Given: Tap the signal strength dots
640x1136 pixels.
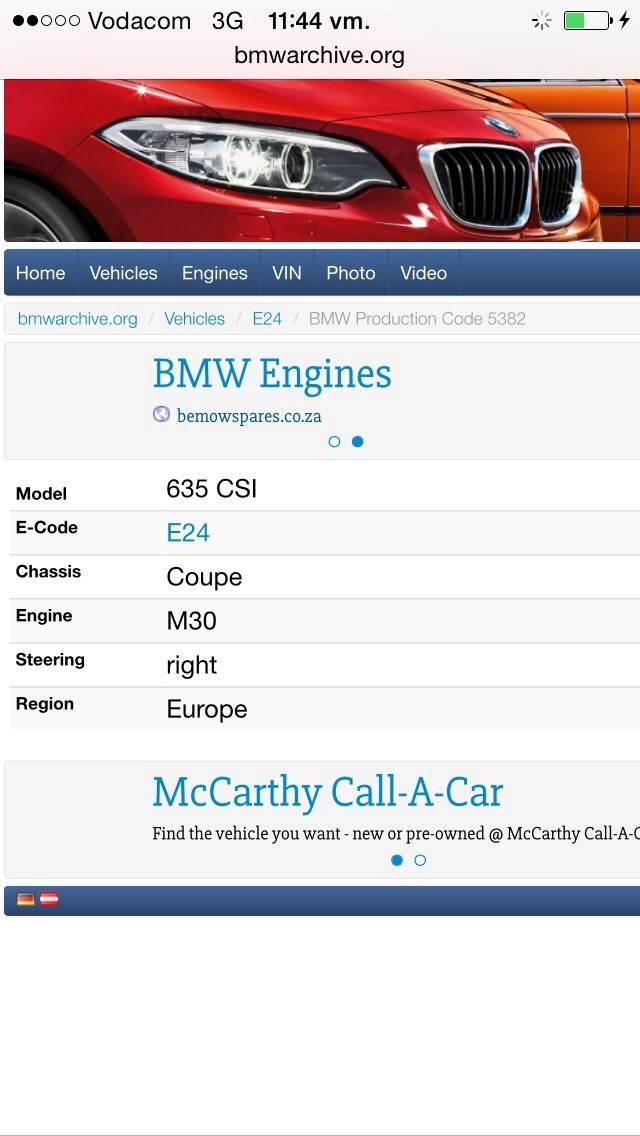Looking at the screenshot, I should pos(46,21).
